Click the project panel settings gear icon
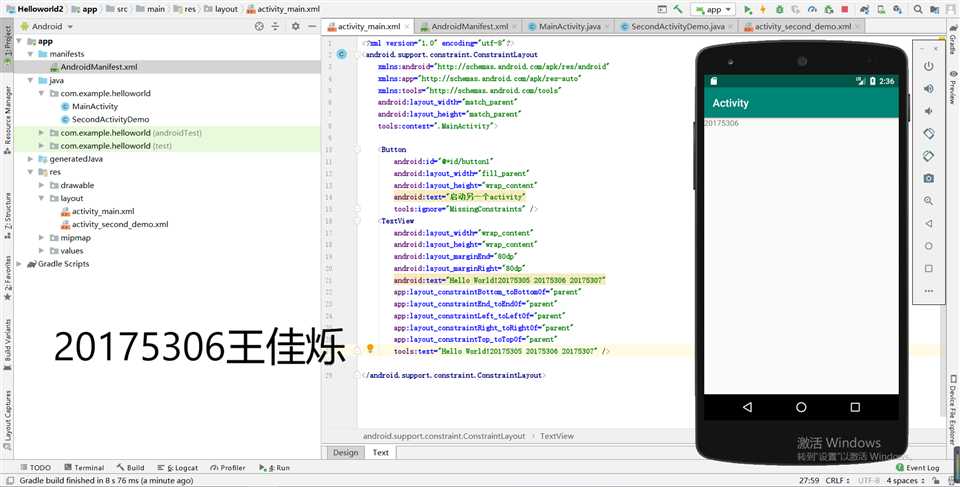This screenshot has width=960, height=487. [x=295, y=26]
